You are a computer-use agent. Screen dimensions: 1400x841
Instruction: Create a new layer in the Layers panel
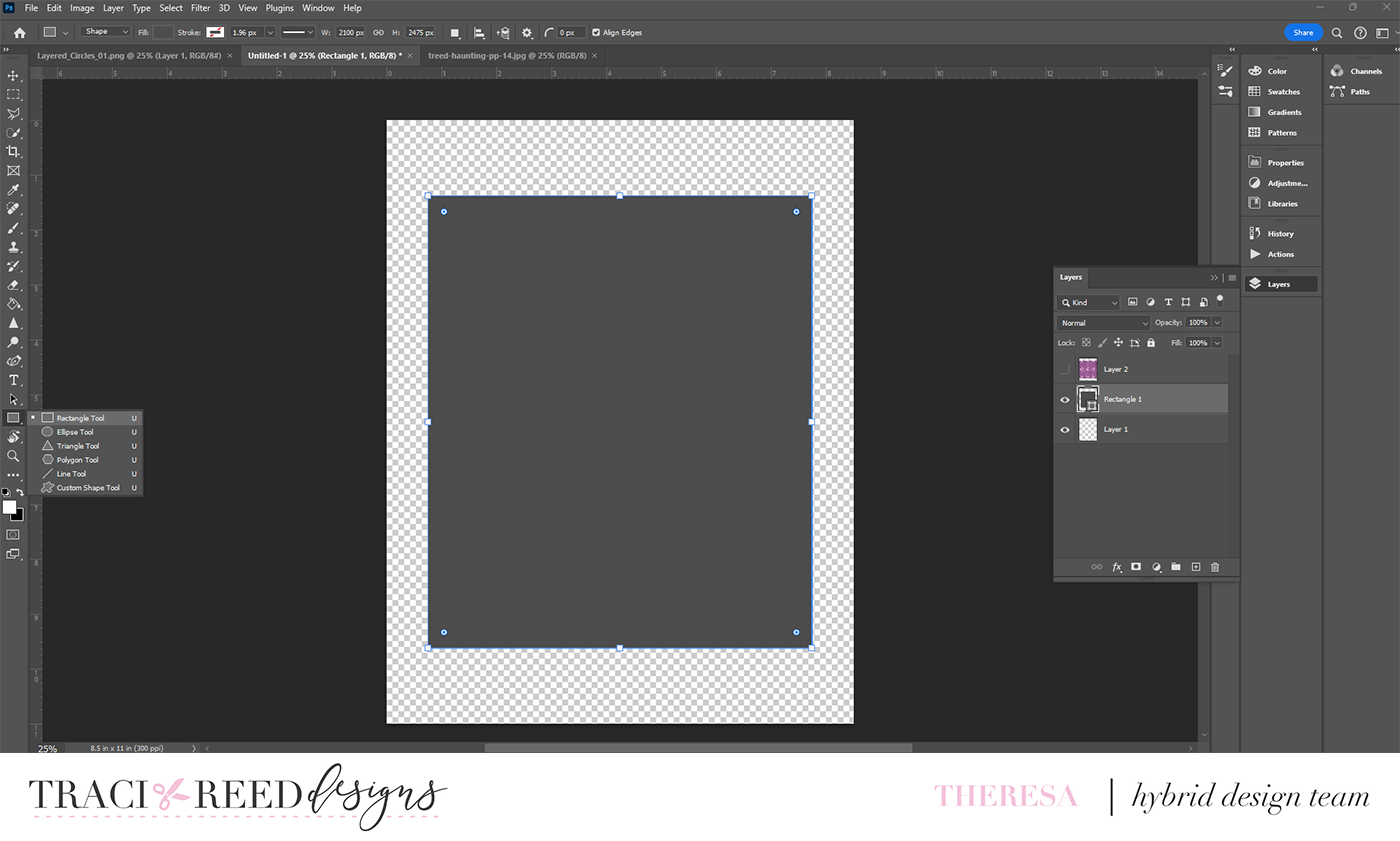(1195, 567)
